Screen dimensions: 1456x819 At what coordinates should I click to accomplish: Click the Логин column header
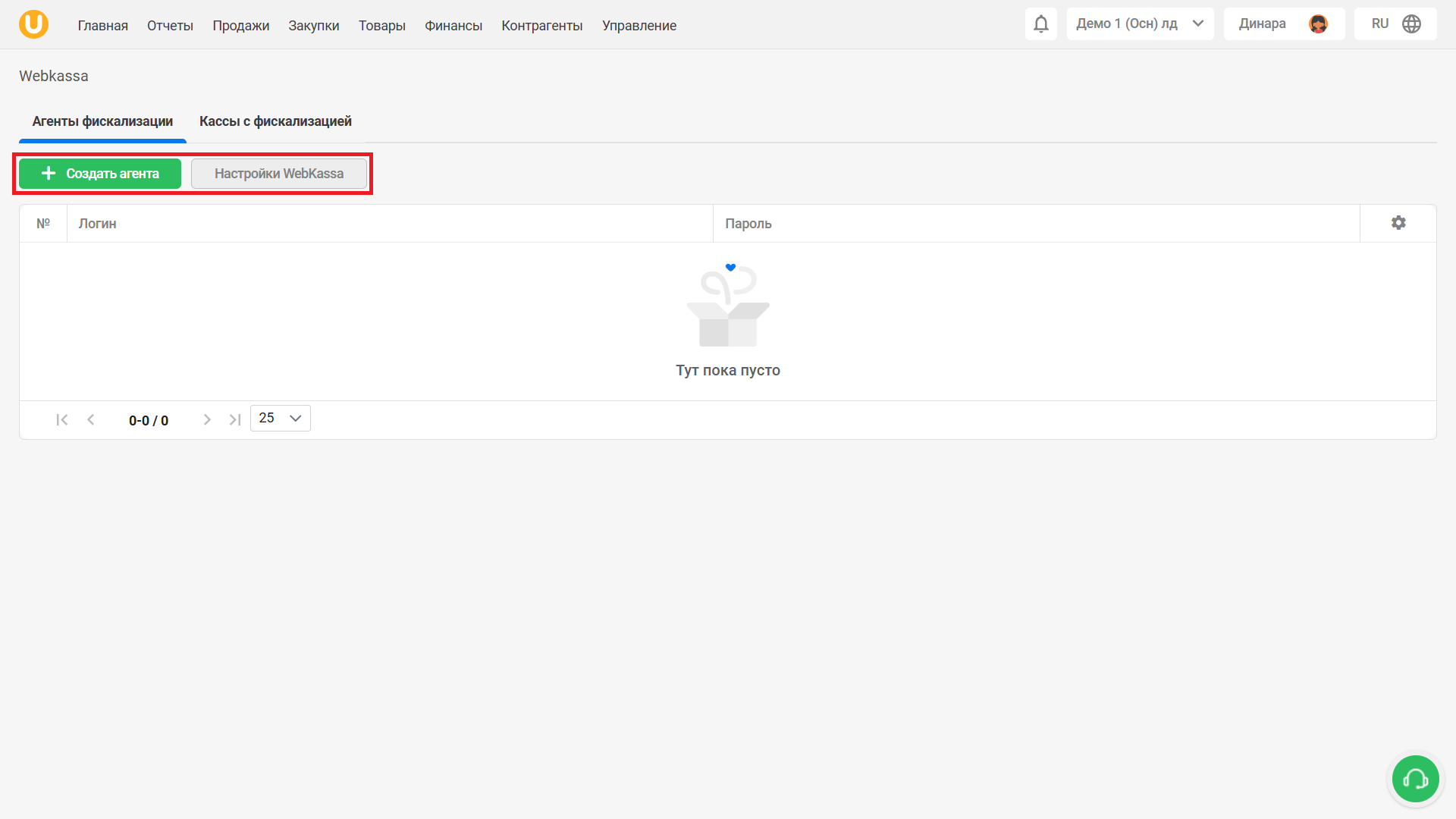point(98,224)
